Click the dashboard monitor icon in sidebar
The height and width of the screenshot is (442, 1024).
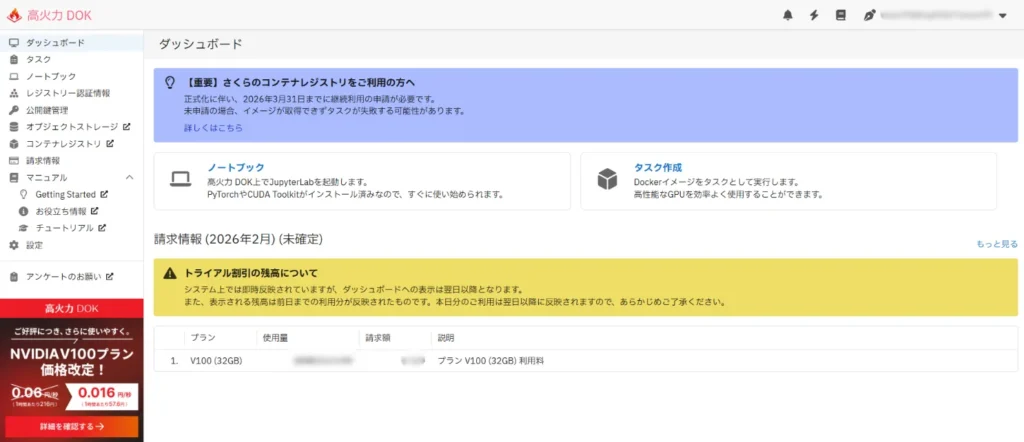coord(14,42)
